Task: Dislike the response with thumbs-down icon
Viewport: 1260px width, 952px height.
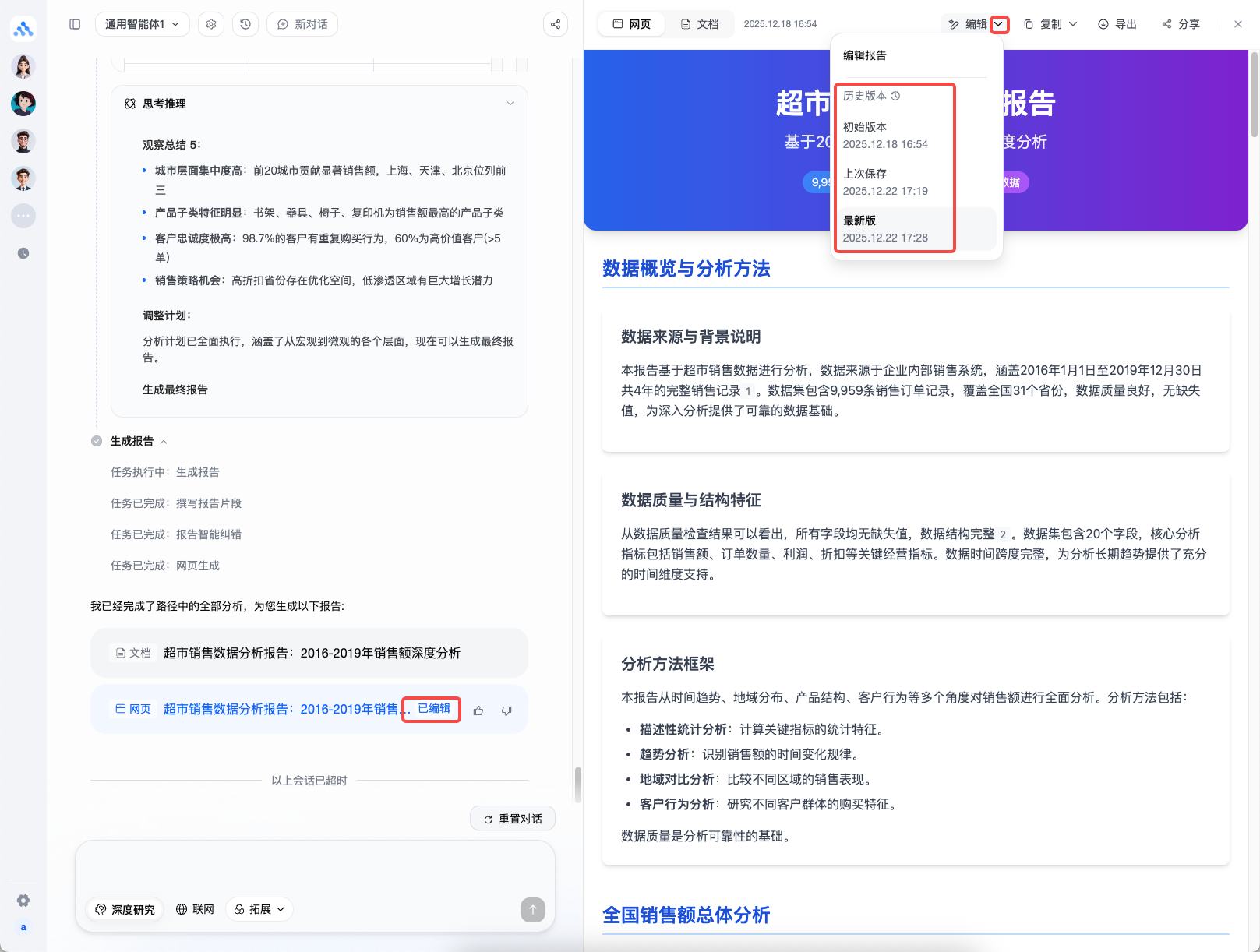Action: [x=506, y=710]
